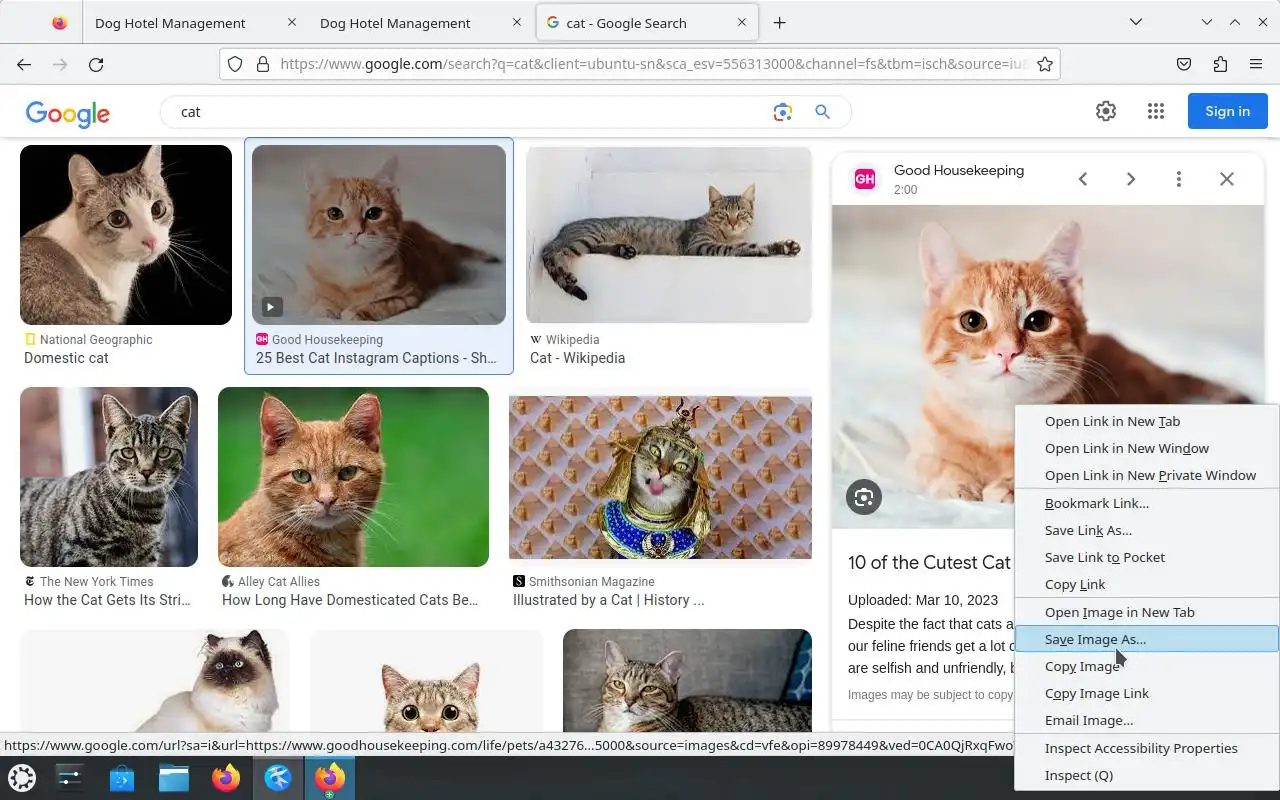Open the system settings sliders icon in taskbar
This screenshot has height=800, width=1280.
click(x=70, y=777)
